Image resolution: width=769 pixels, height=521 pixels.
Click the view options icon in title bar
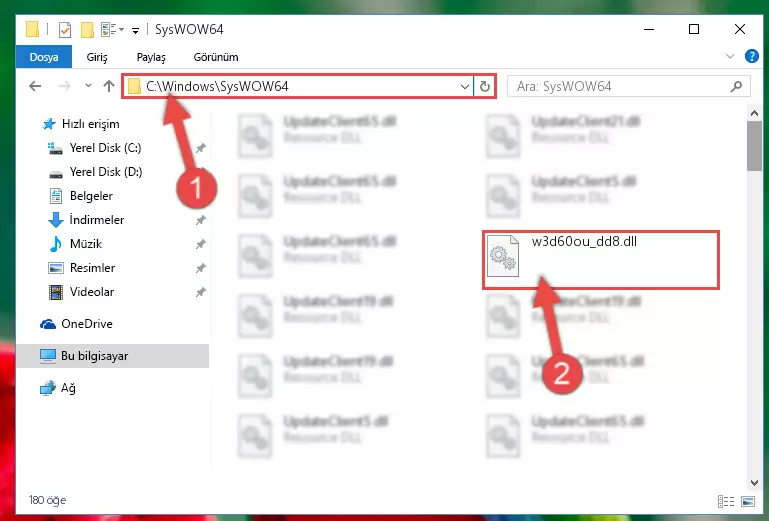coord(108,30)
